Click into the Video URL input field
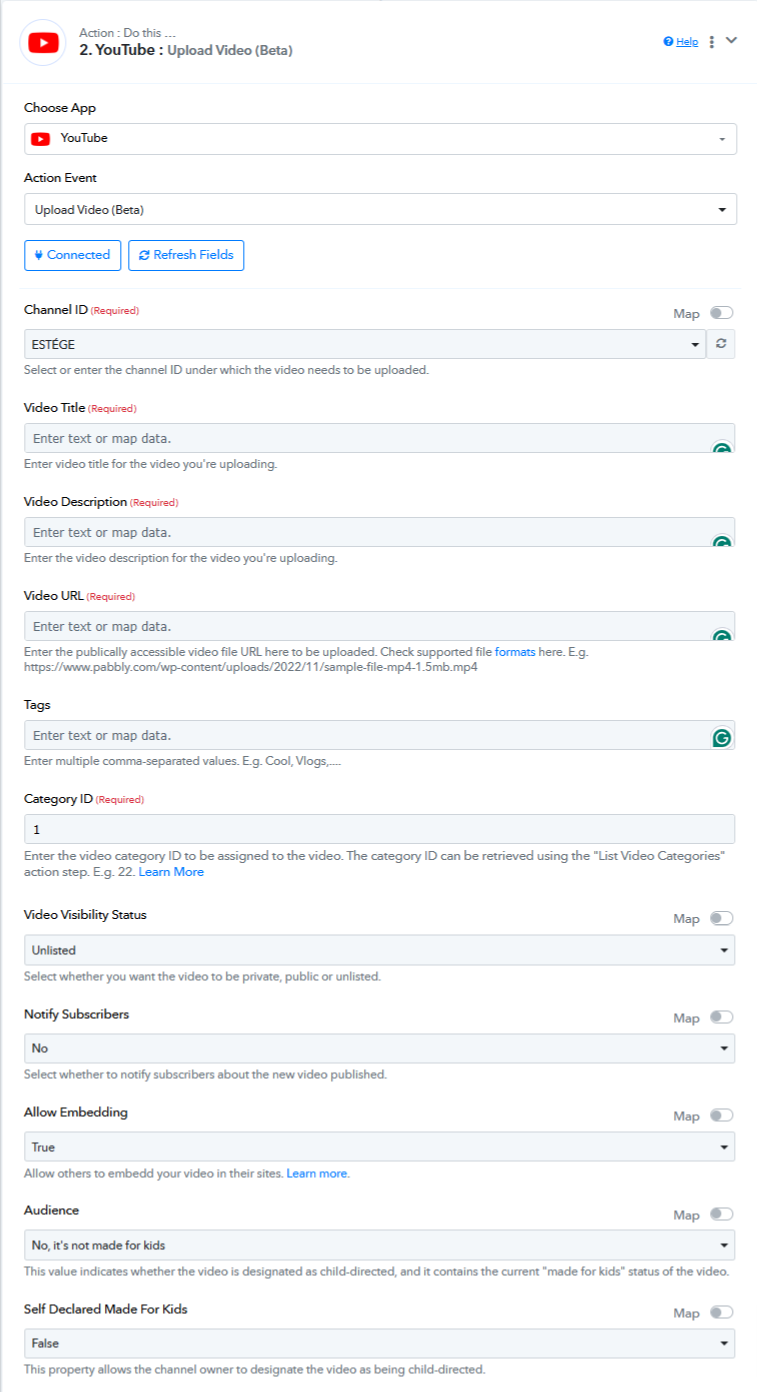Viewport: 757px width, 1392px height. [x=379, y=626]
